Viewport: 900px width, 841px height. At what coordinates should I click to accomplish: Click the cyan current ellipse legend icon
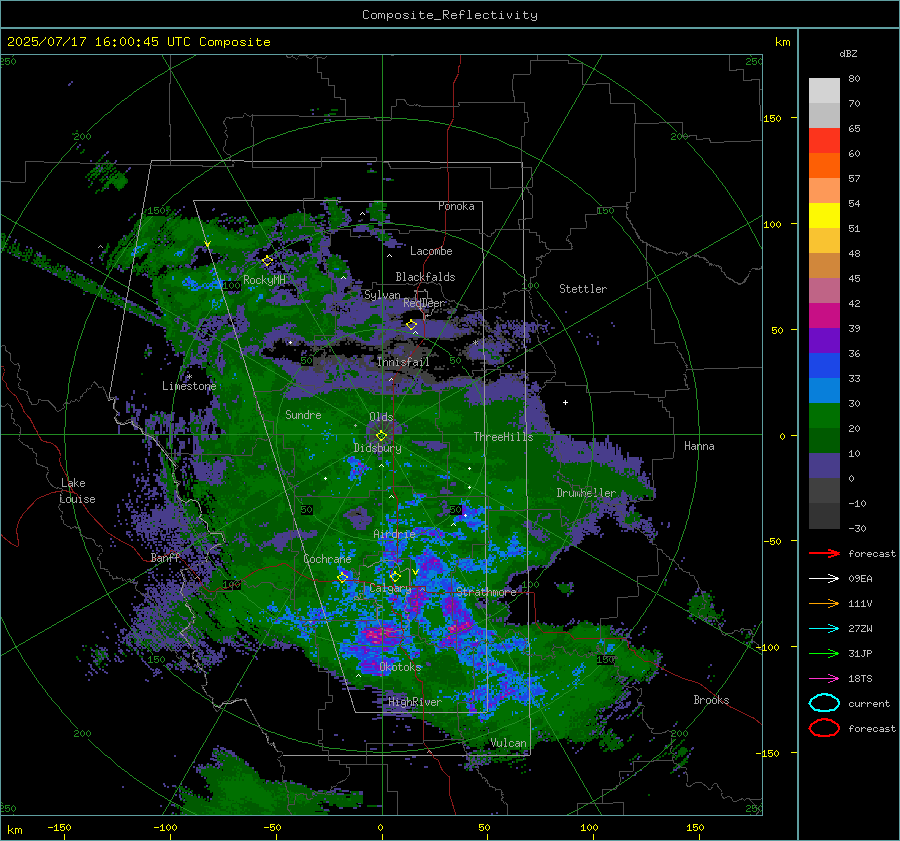(x=824, y=703)
